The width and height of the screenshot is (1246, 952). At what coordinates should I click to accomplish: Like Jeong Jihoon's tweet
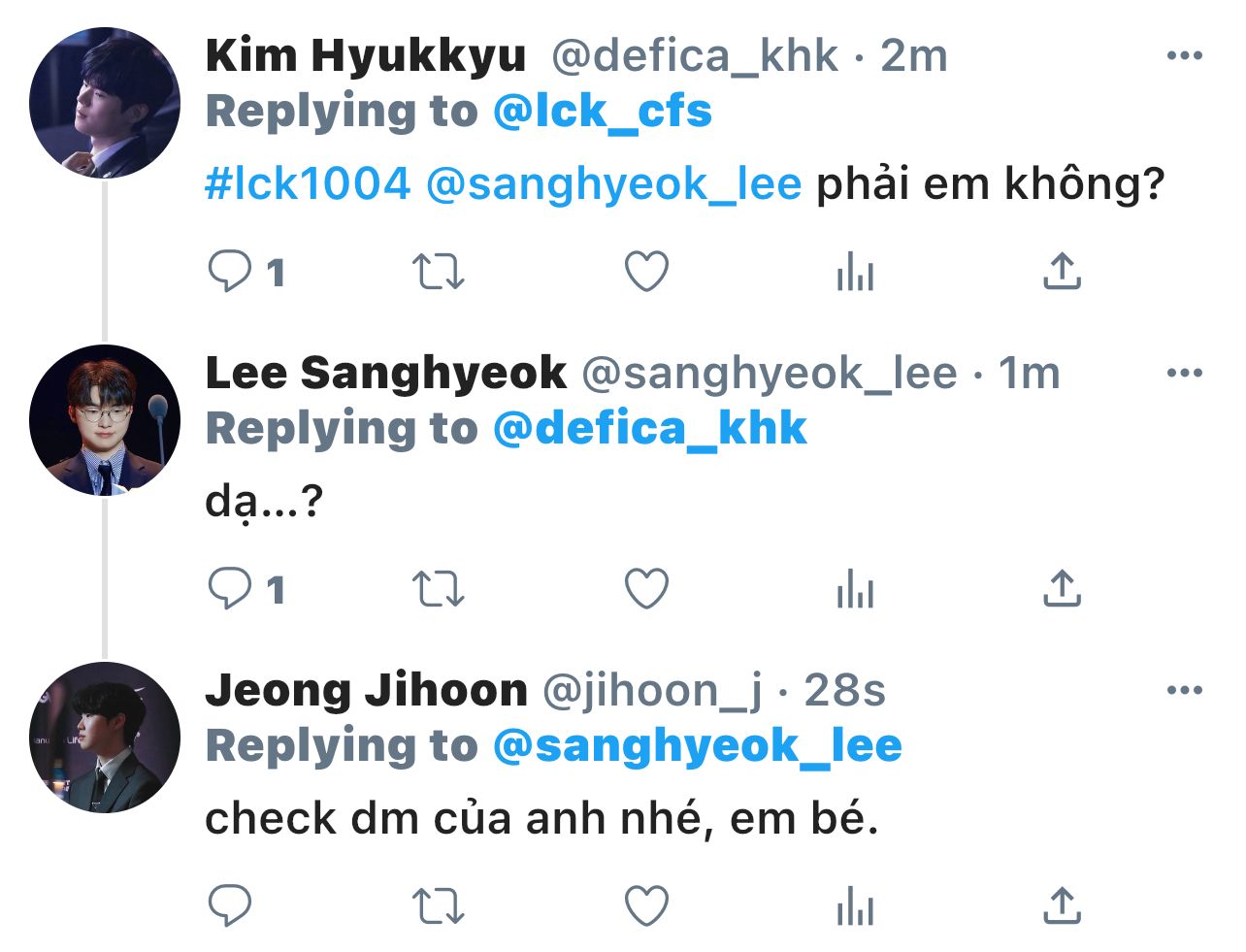click(x=646, y=906)
